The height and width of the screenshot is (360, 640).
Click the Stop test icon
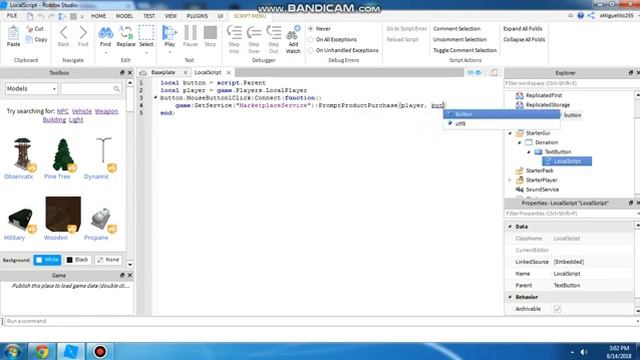(x=210, y=33)
